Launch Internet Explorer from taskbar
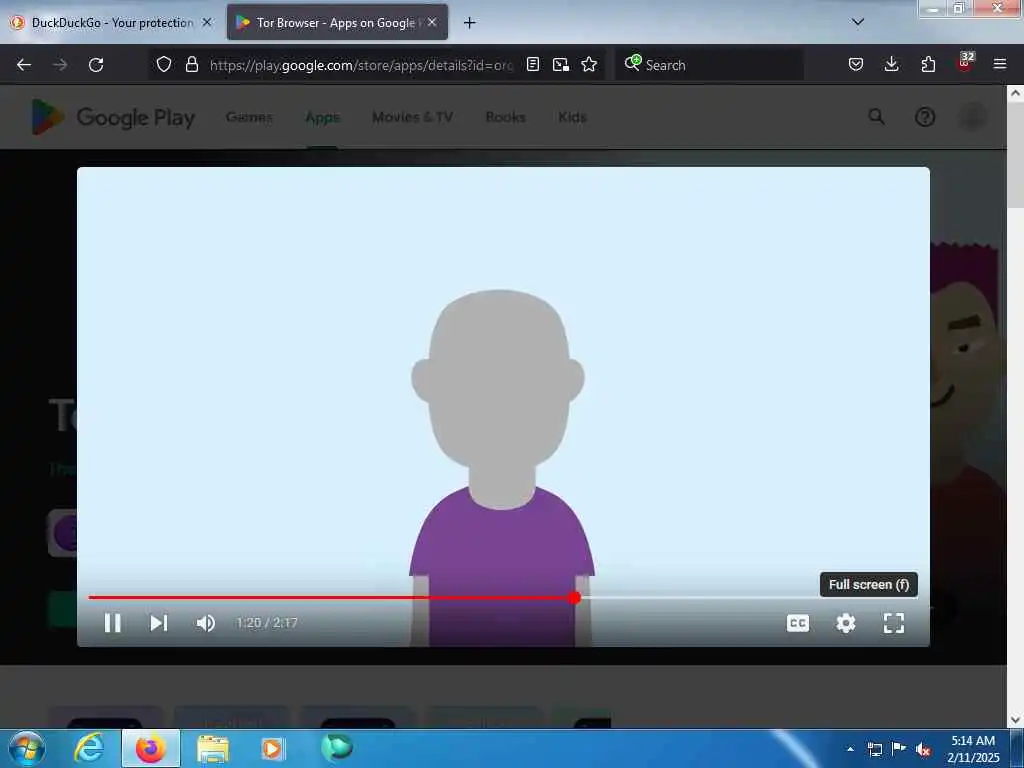Image resolution: width=1024 pixels, height=768 pixels. point(89,748)
